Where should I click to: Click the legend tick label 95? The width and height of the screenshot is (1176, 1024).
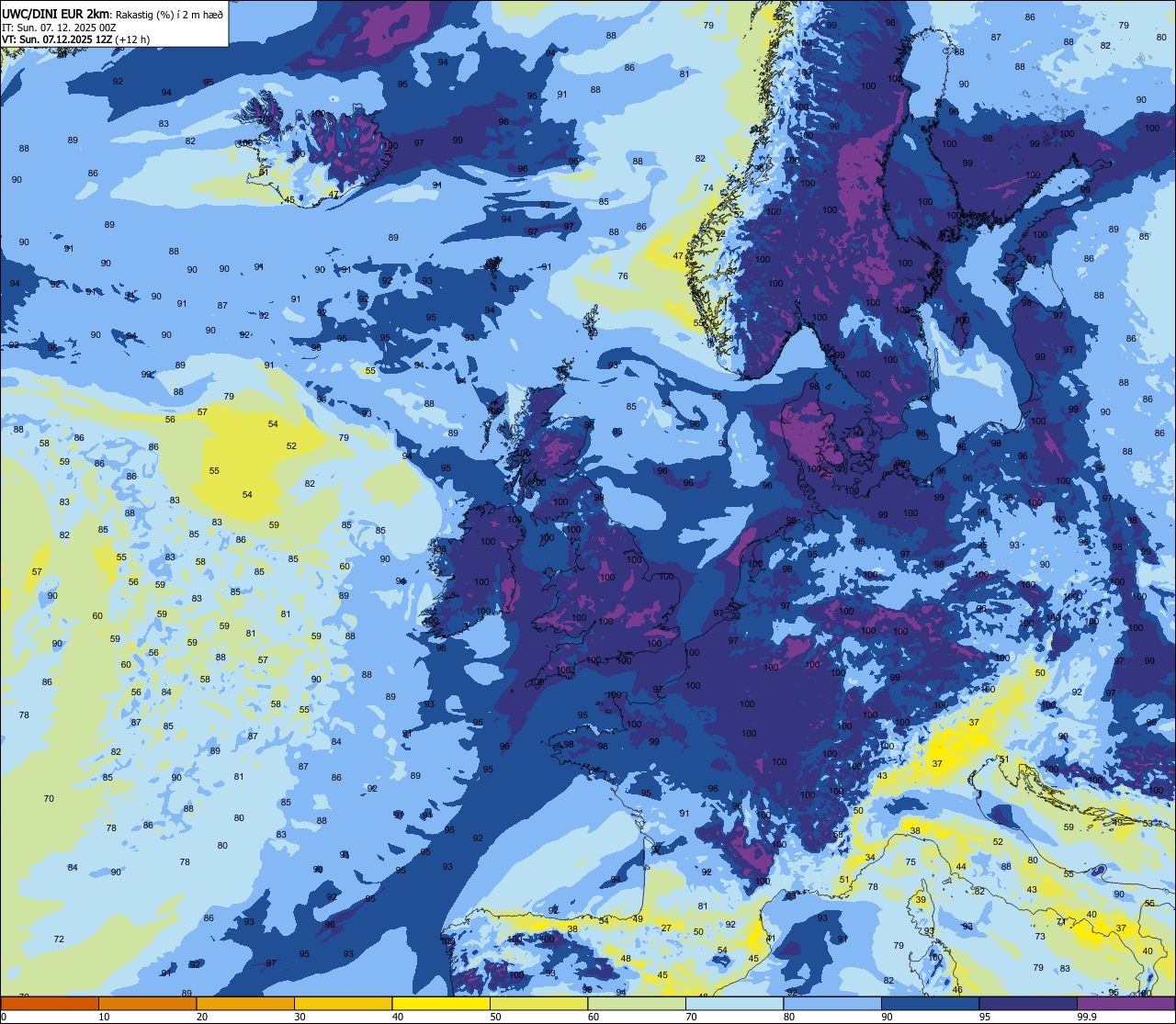(x=985, y=1017)
